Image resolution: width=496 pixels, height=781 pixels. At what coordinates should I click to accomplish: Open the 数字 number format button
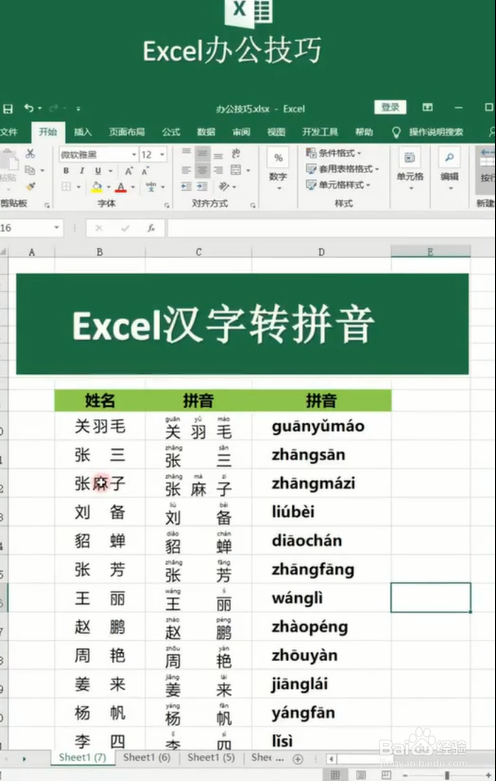(278, 171)
